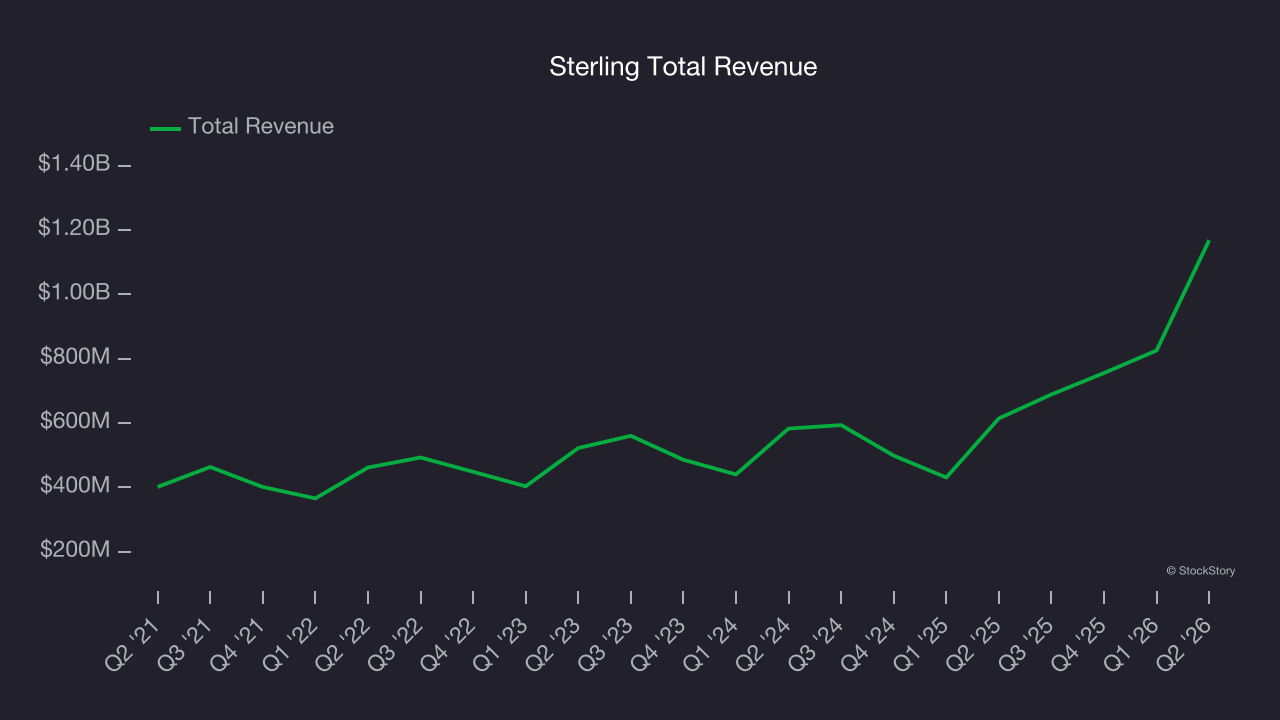Click the Q2 '22 x-axis label

[344, 643]
